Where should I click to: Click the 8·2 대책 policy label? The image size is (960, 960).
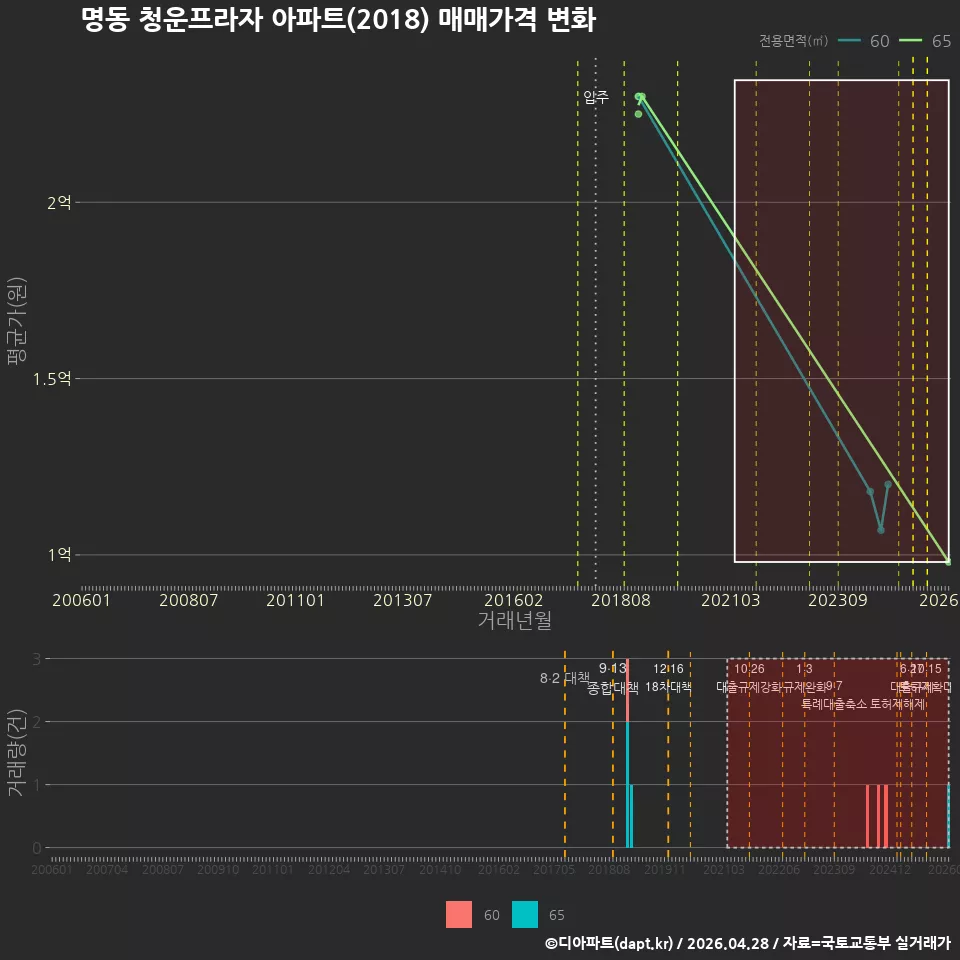point(564,678)
